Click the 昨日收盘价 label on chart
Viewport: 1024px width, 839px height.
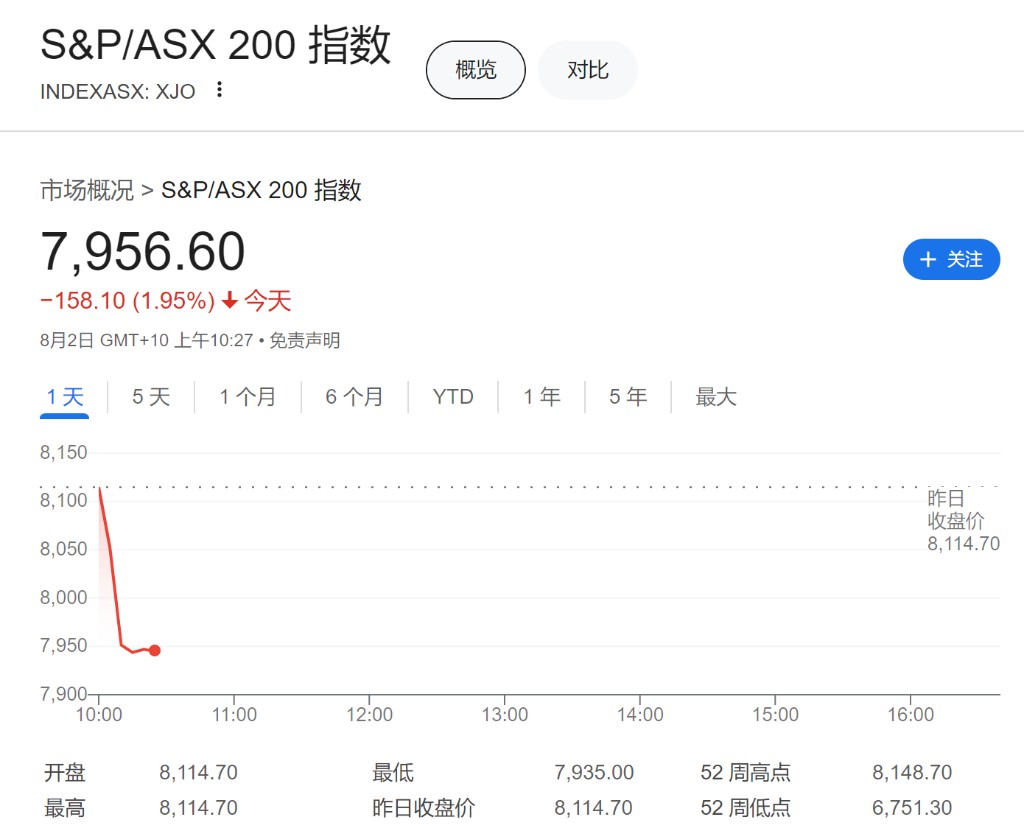pos(956,509)
